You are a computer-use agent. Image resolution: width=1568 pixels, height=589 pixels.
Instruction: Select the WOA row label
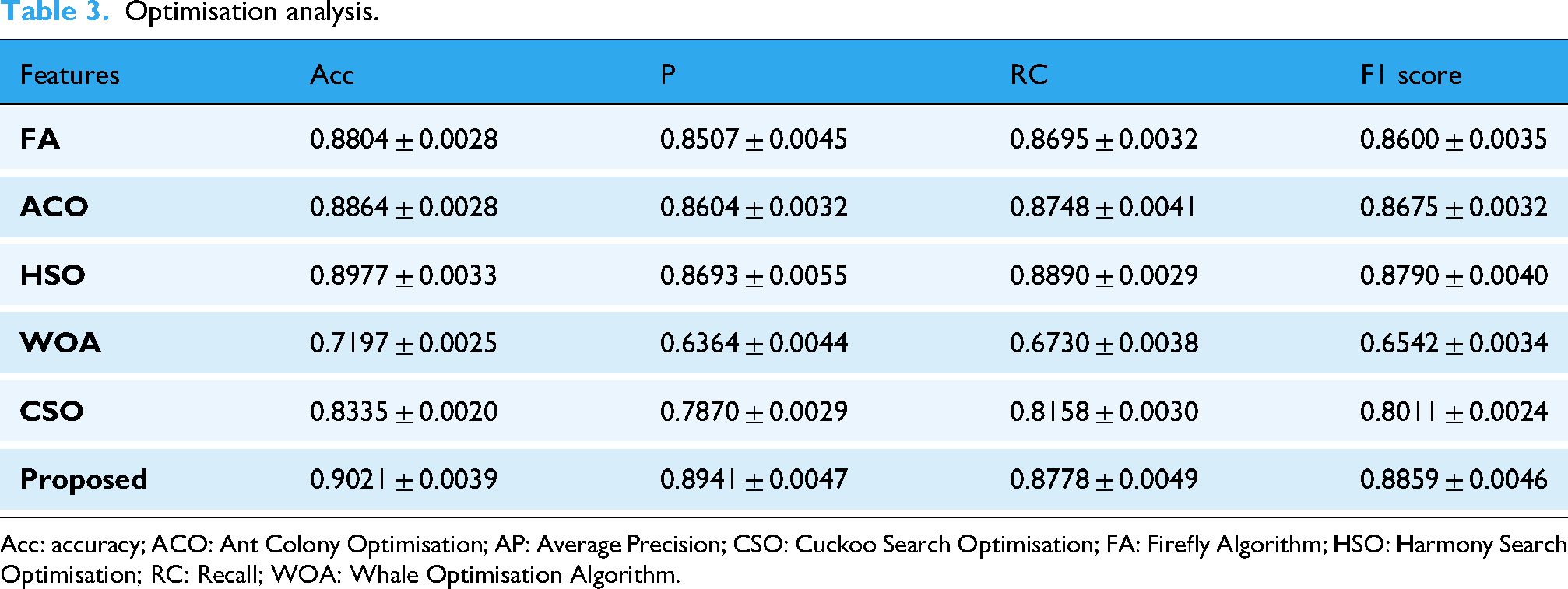[x=61, y=343]
